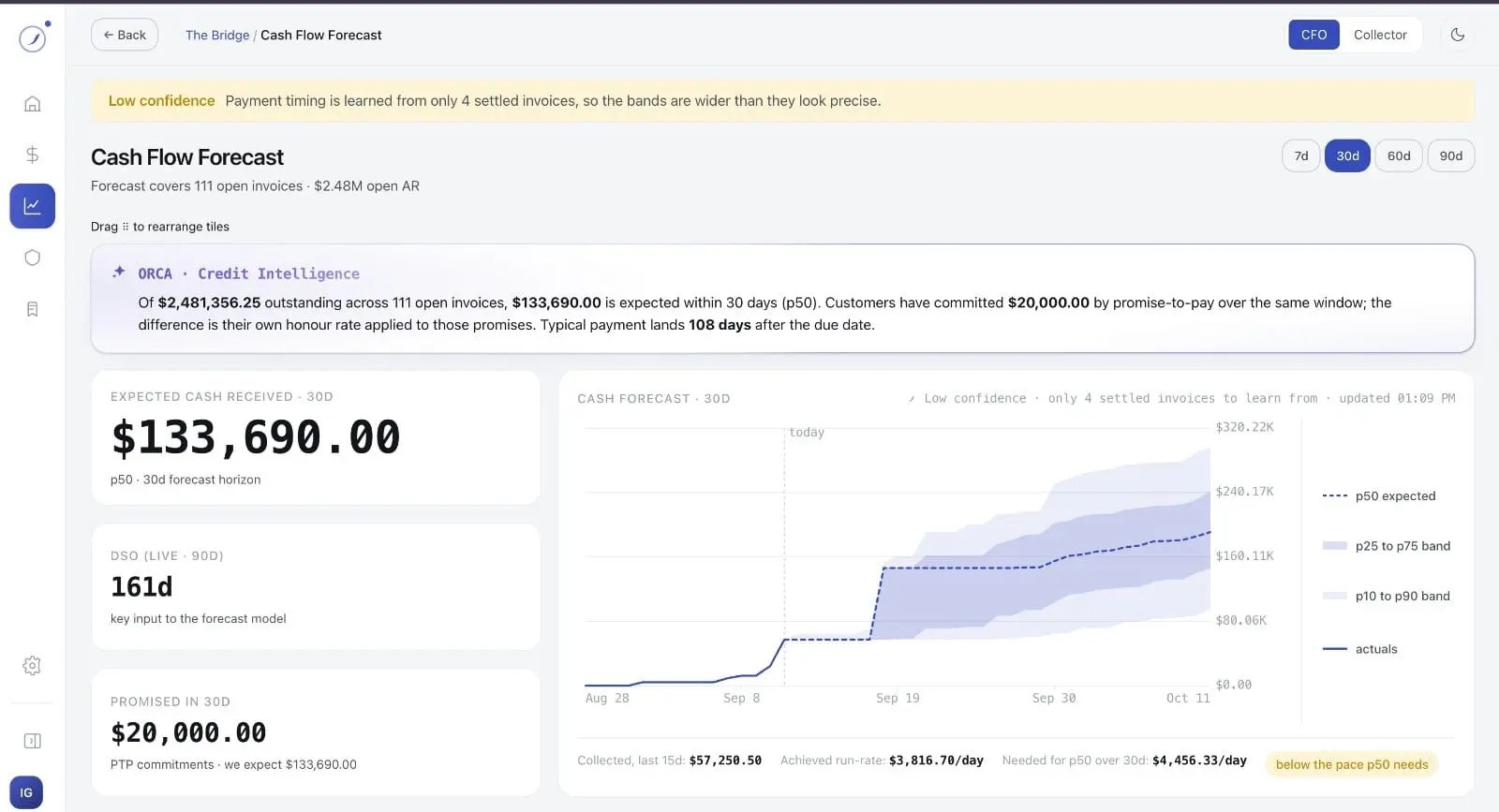Toggle the p10 to p90 band legend entry
Screen dimensions: 1499x812
pos(1387,596)
